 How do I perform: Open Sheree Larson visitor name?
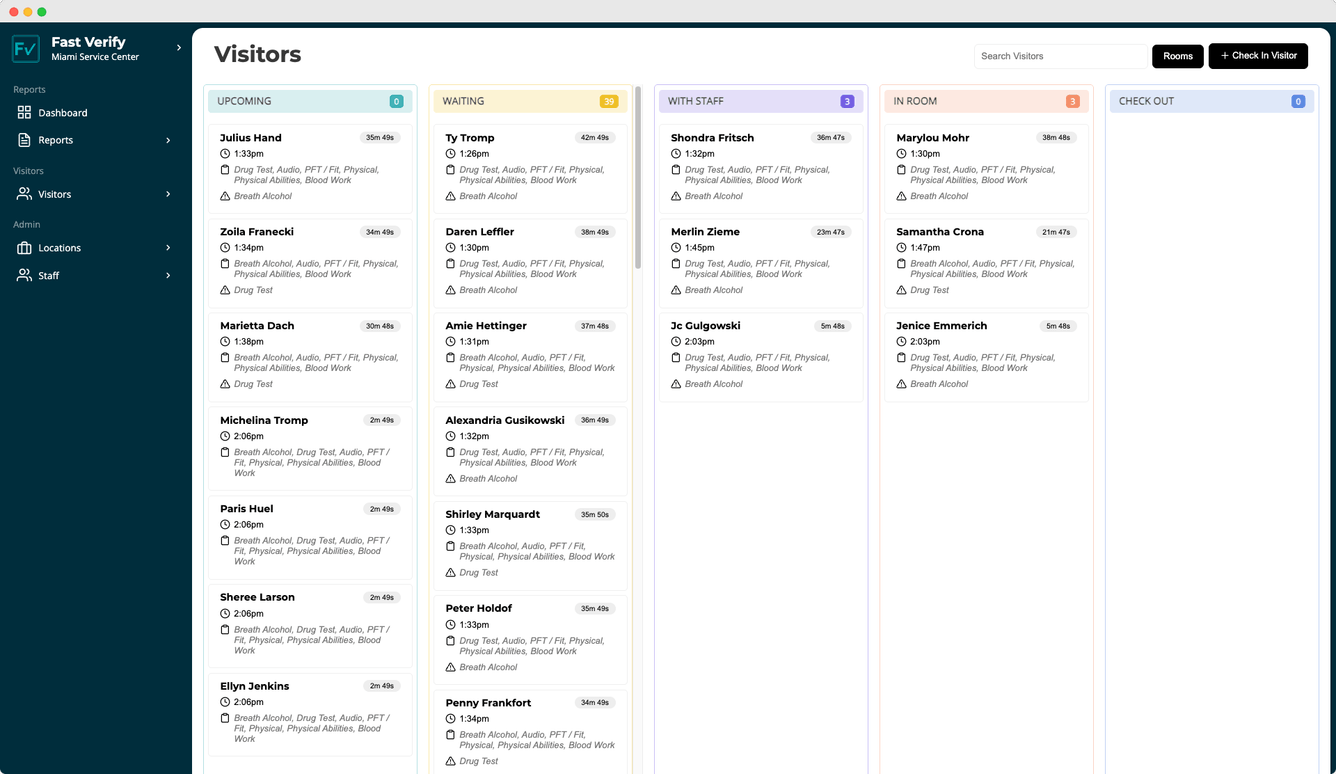(257, 597)
